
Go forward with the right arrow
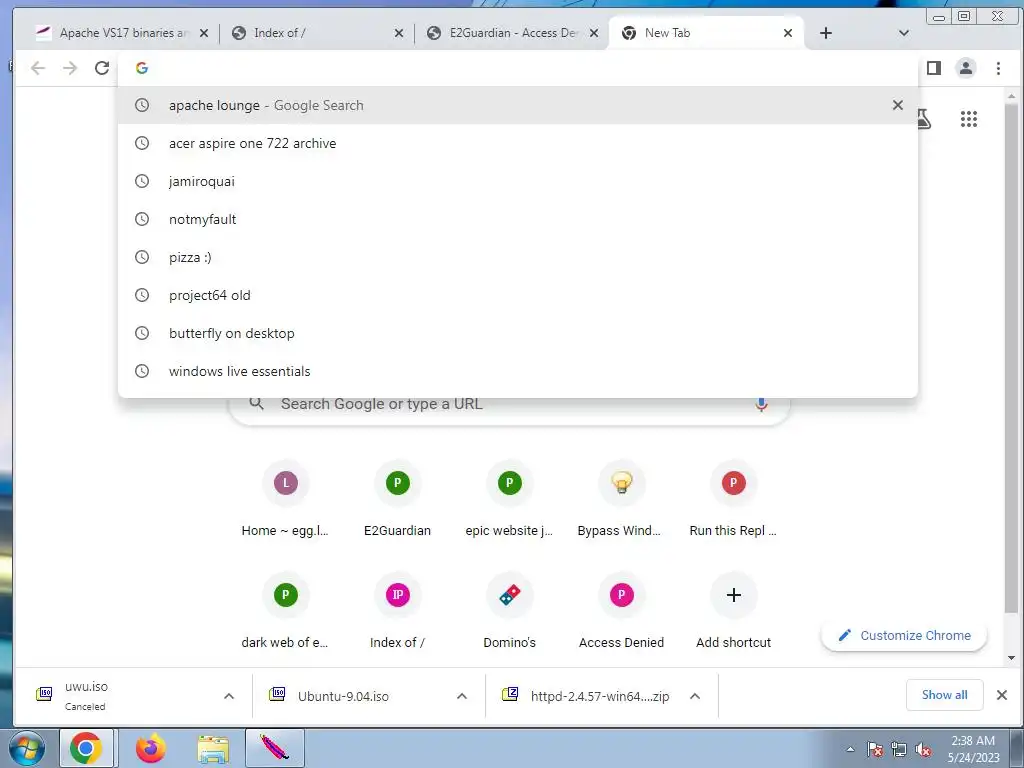[70, 68]
